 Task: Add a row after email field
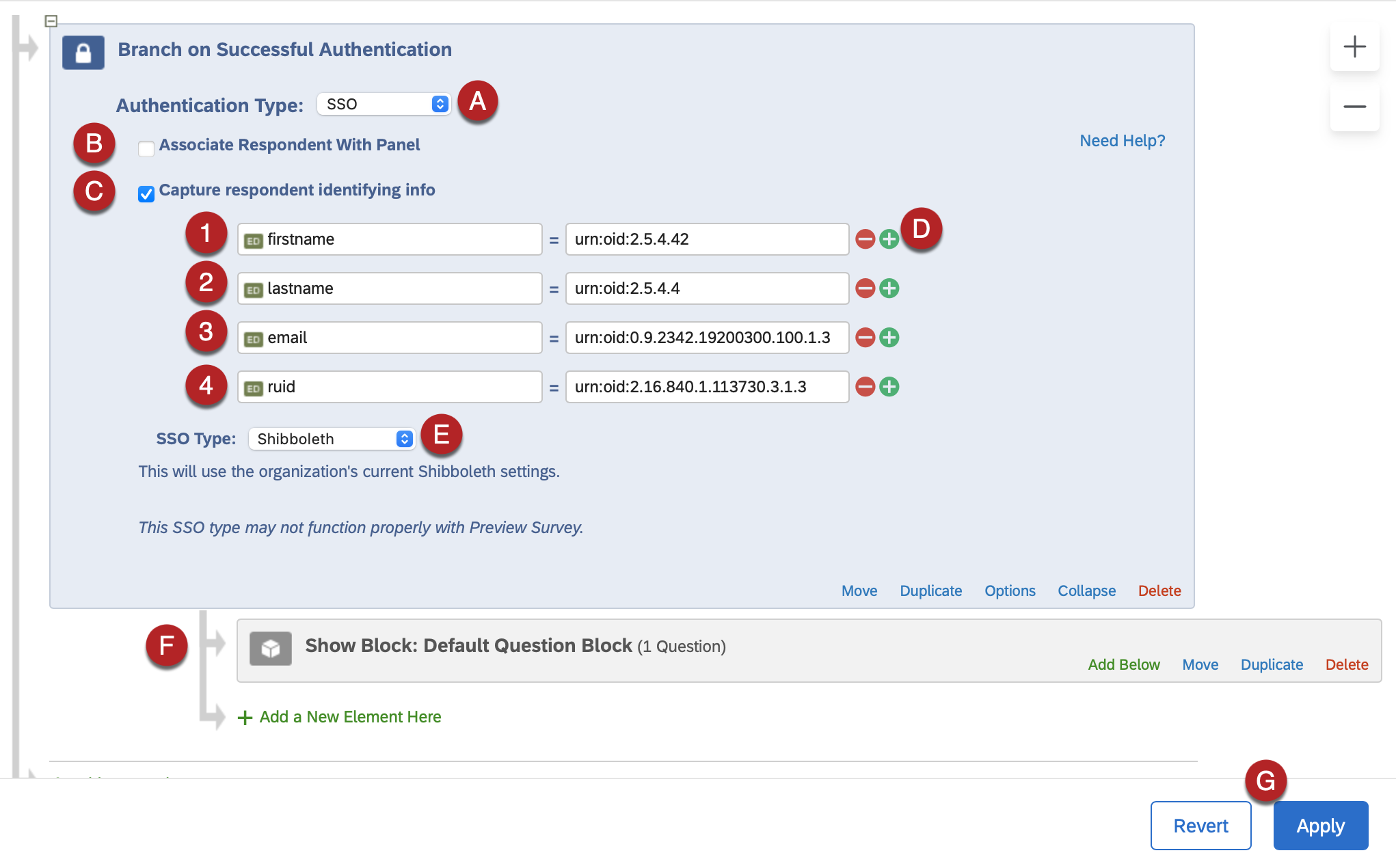(889, 338)
